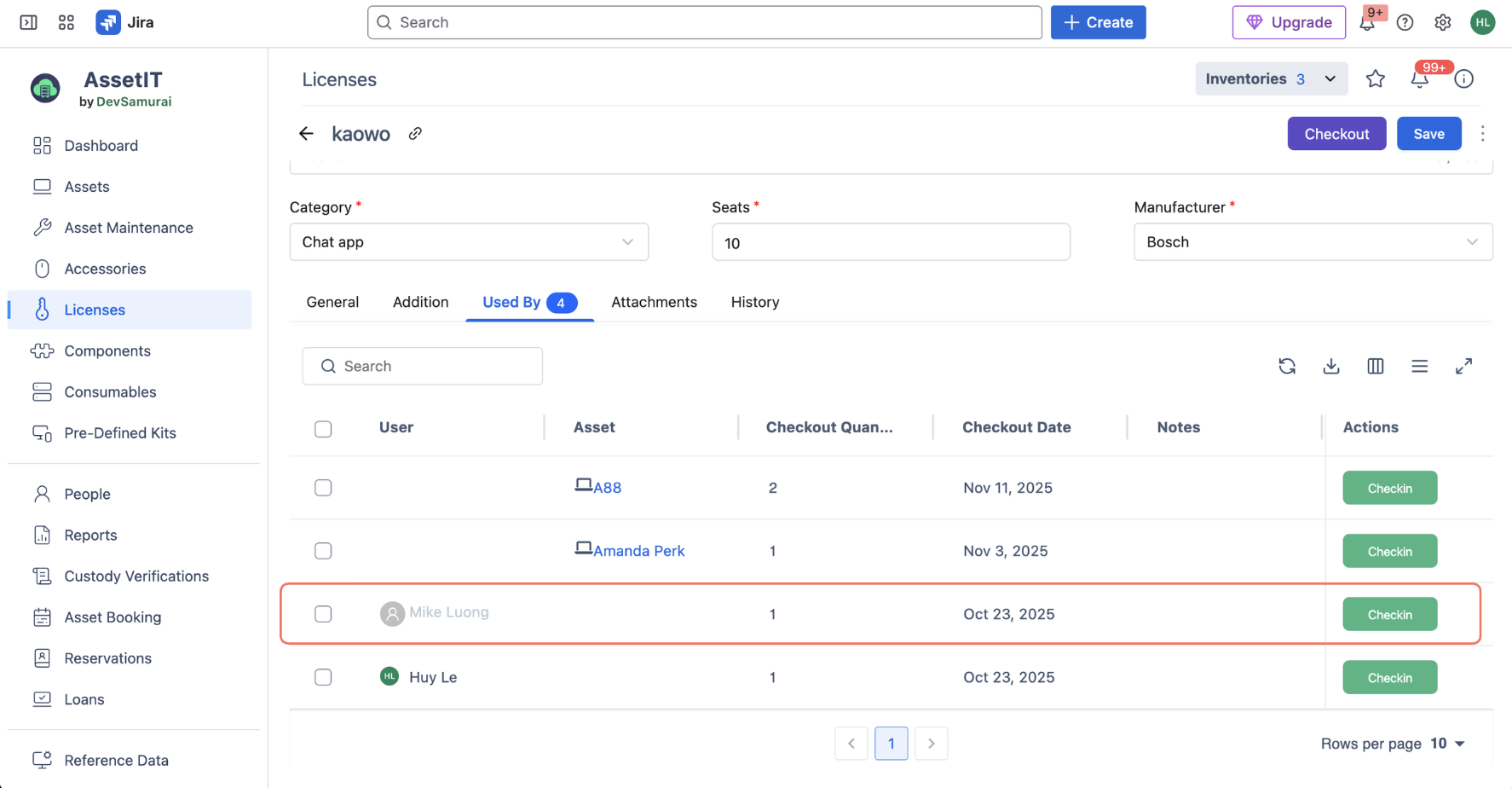Download the Used By table data
Viewport: 1512px width, 788px height.
(x=1331, y=366)
